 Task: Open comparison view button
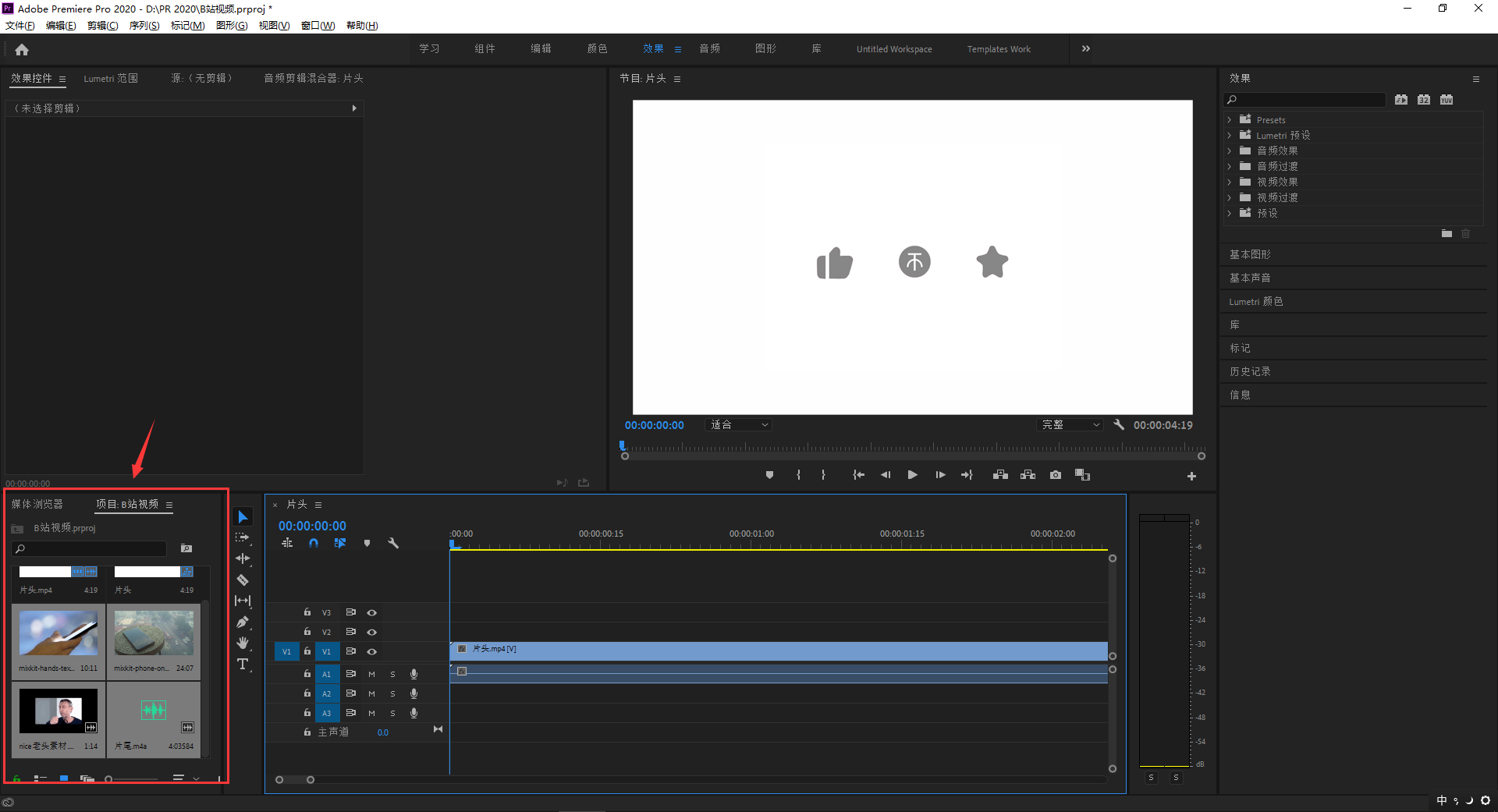coord(1082,475)
